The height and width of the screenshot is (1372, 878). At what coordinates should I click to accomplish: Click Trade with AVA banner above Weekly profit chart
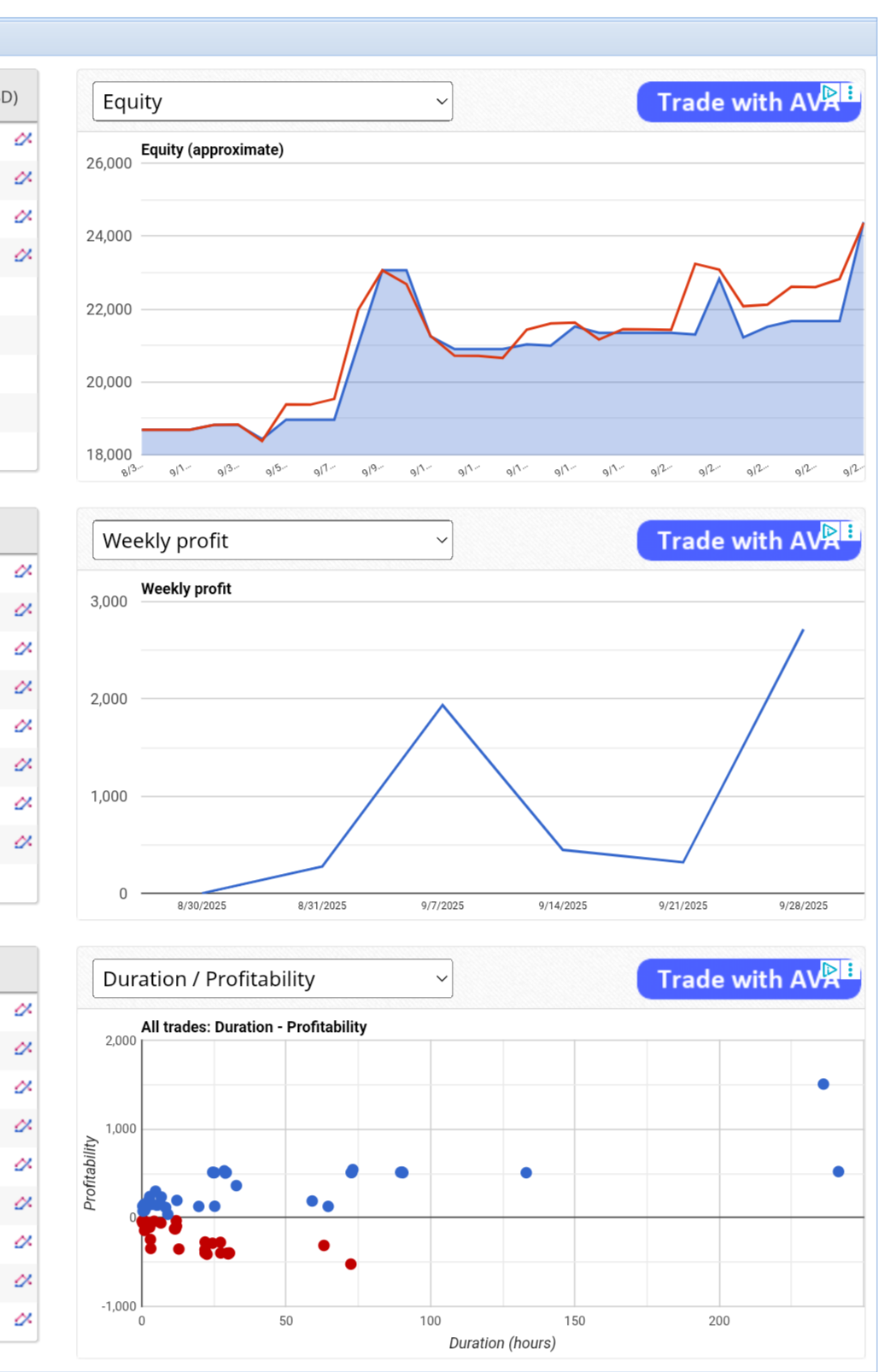point(735,542)
